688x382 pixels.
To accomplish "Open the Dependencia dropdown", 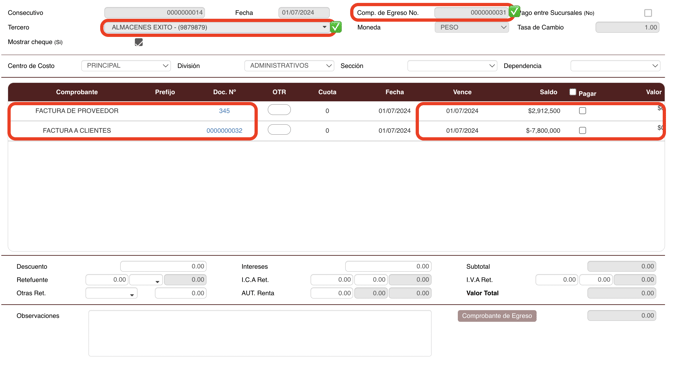I will pos(615,66).
